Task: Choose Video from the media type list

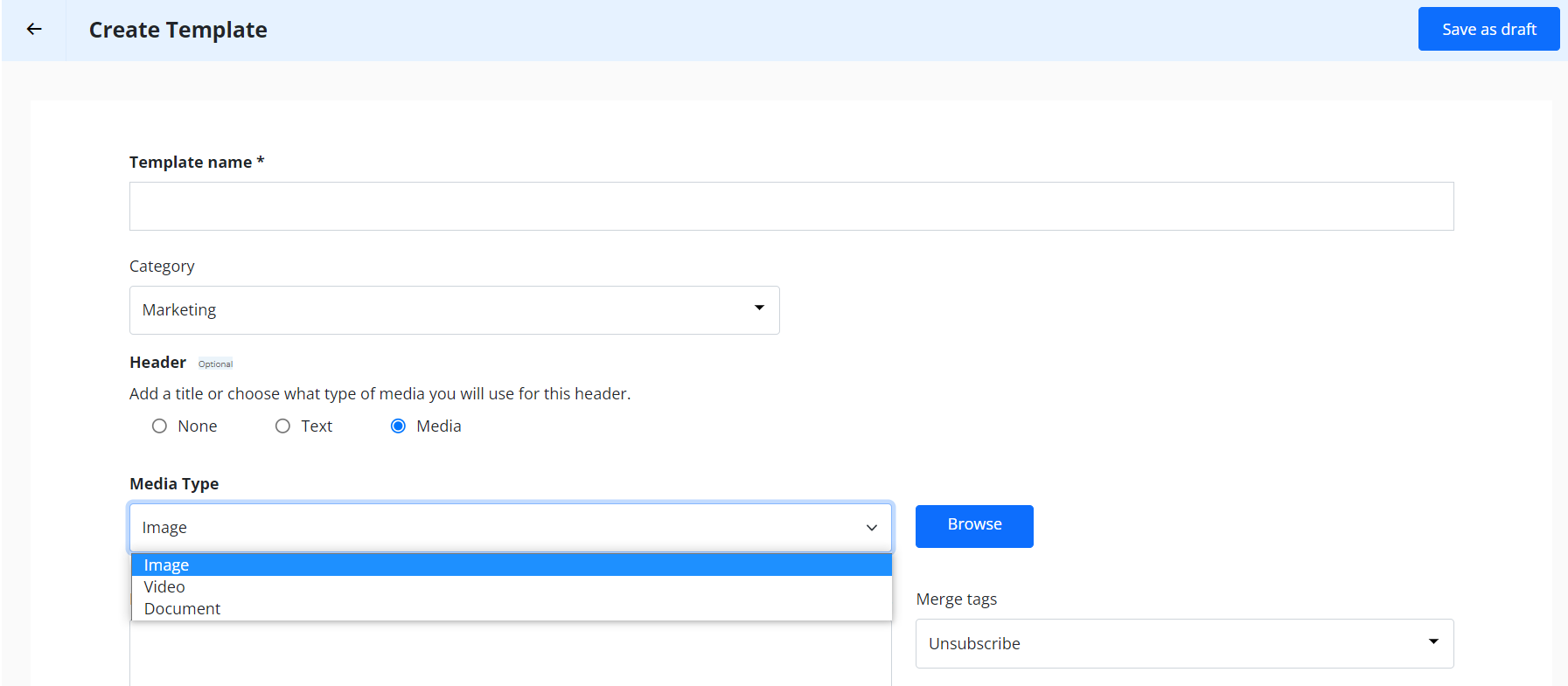Action: pos(512,587)
